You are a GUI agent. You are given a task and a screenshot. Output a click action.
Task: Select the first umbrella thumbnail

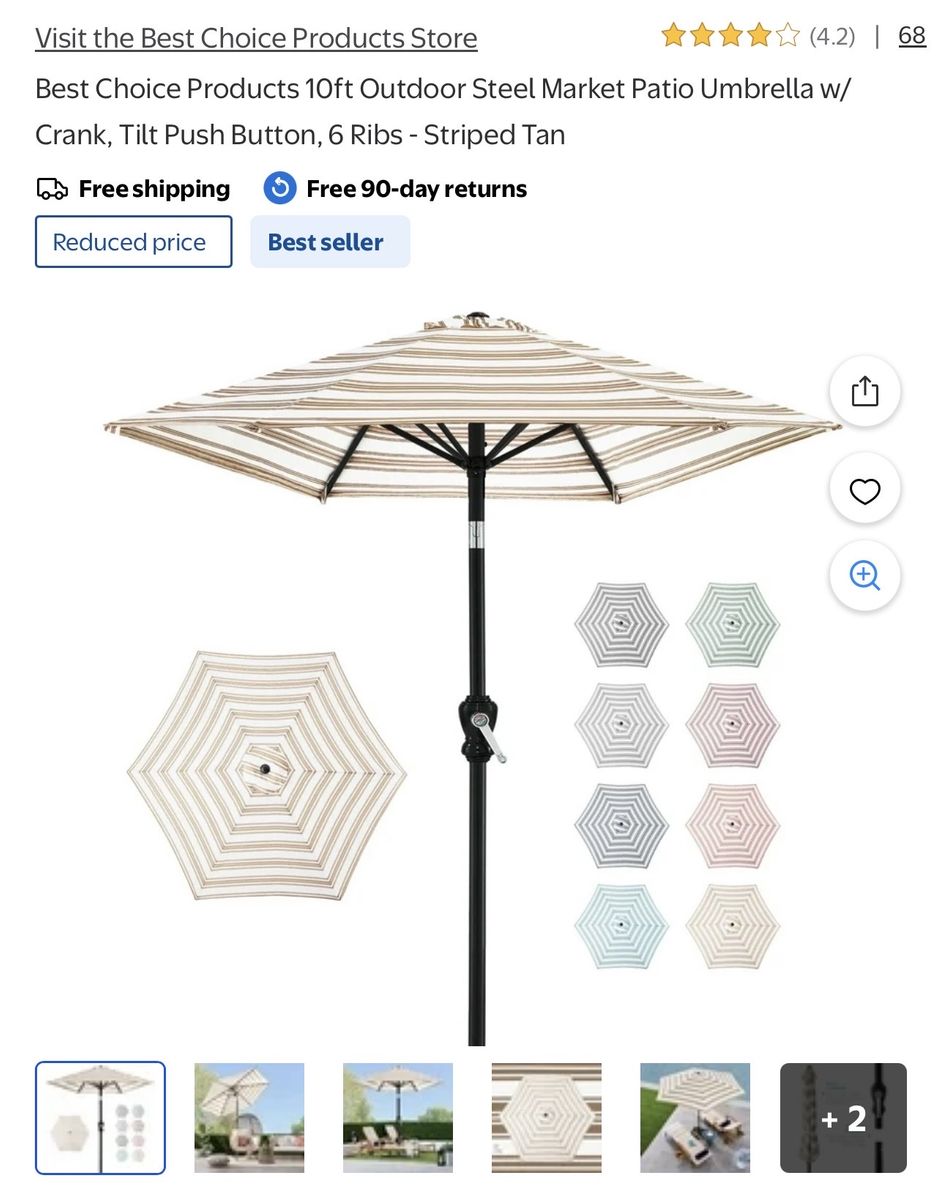(x=100, y=1118)
